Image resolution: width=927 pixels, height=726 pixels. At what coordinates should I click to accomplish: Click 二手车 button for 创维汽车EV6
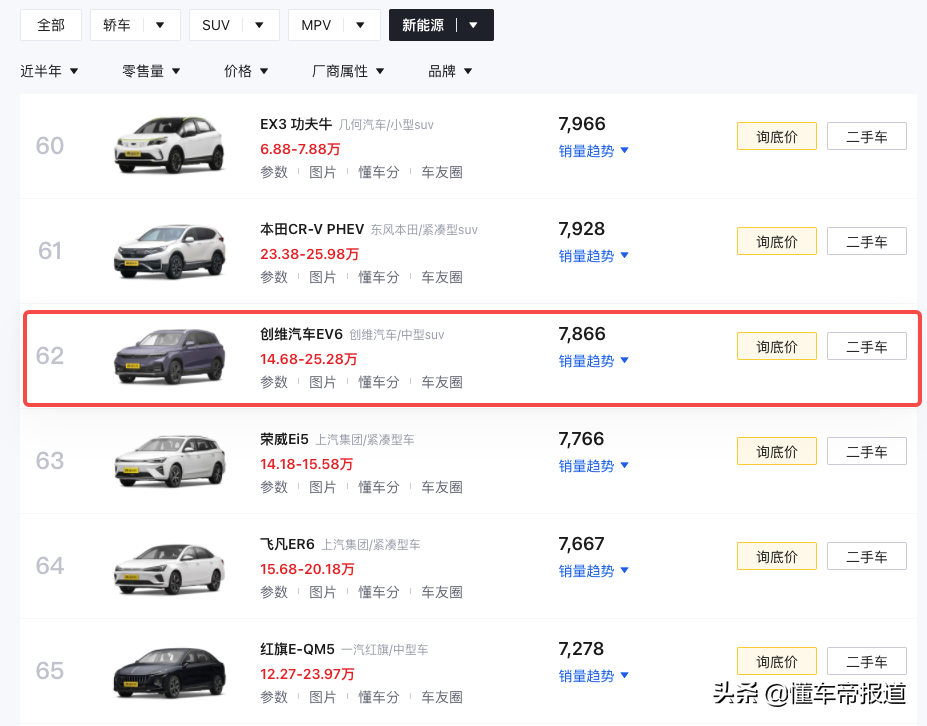point(866,346)
